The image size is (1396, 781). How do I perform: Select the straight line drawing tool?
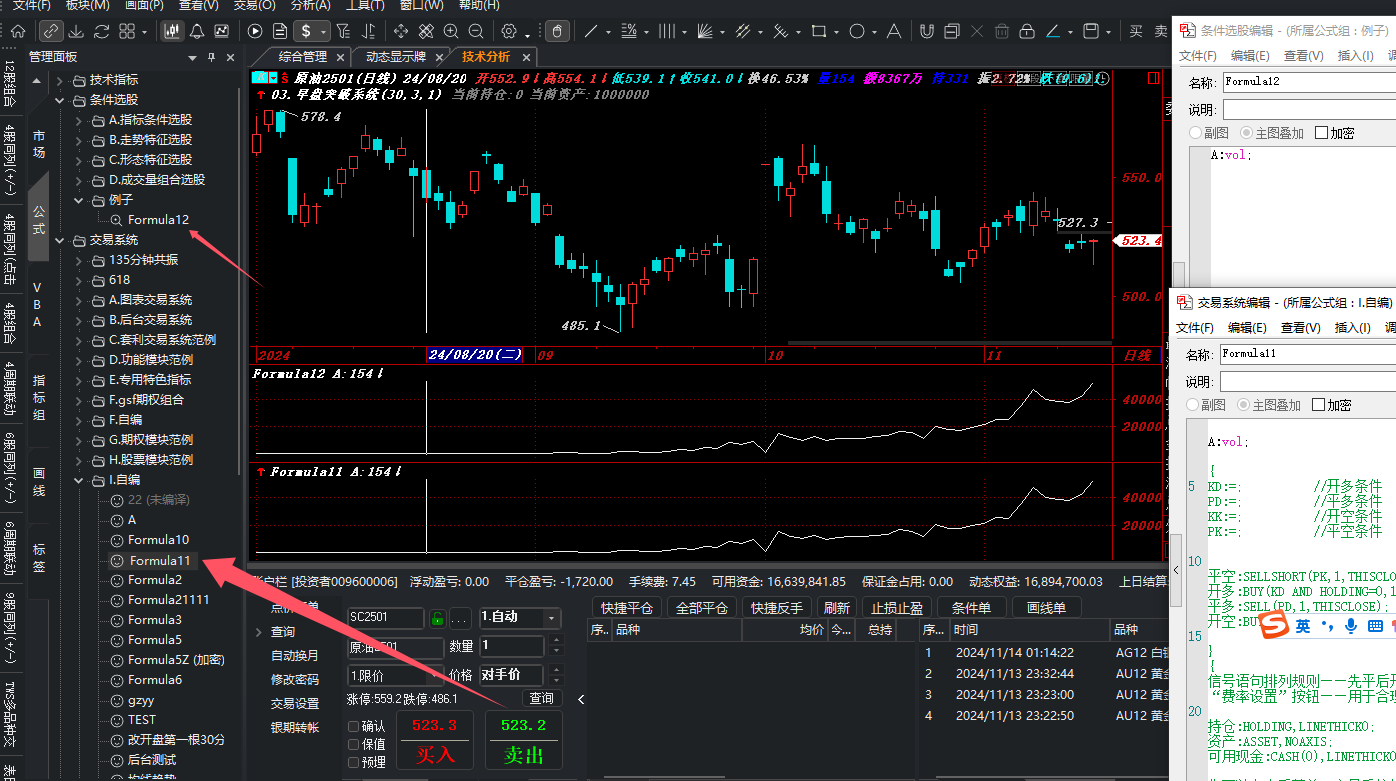(x=591, y=31)
